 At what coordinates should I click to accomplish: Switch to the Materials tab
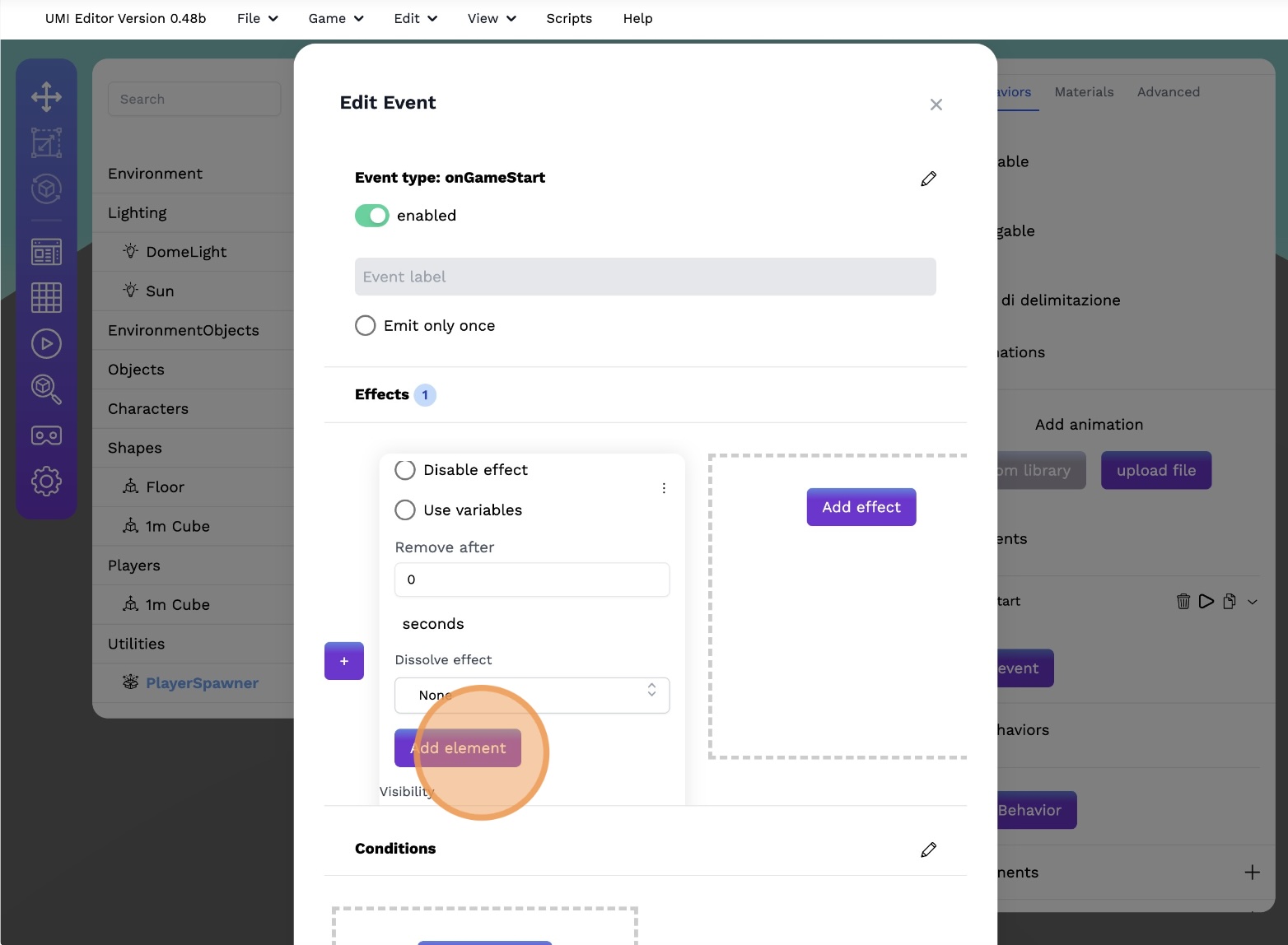pos(1084,92)
